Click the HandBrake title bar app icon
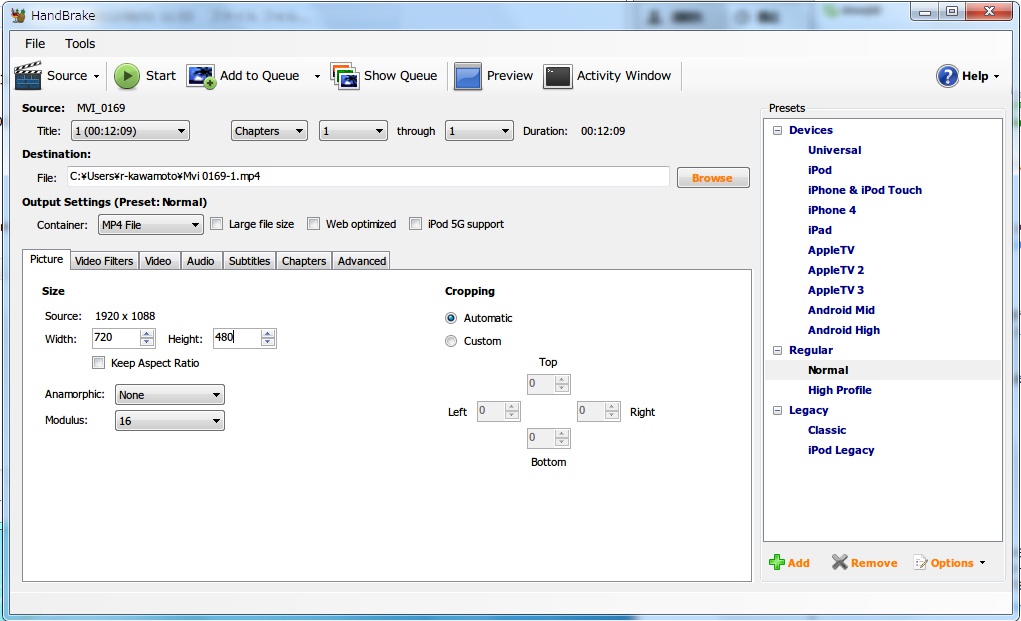 pos(18,15)
